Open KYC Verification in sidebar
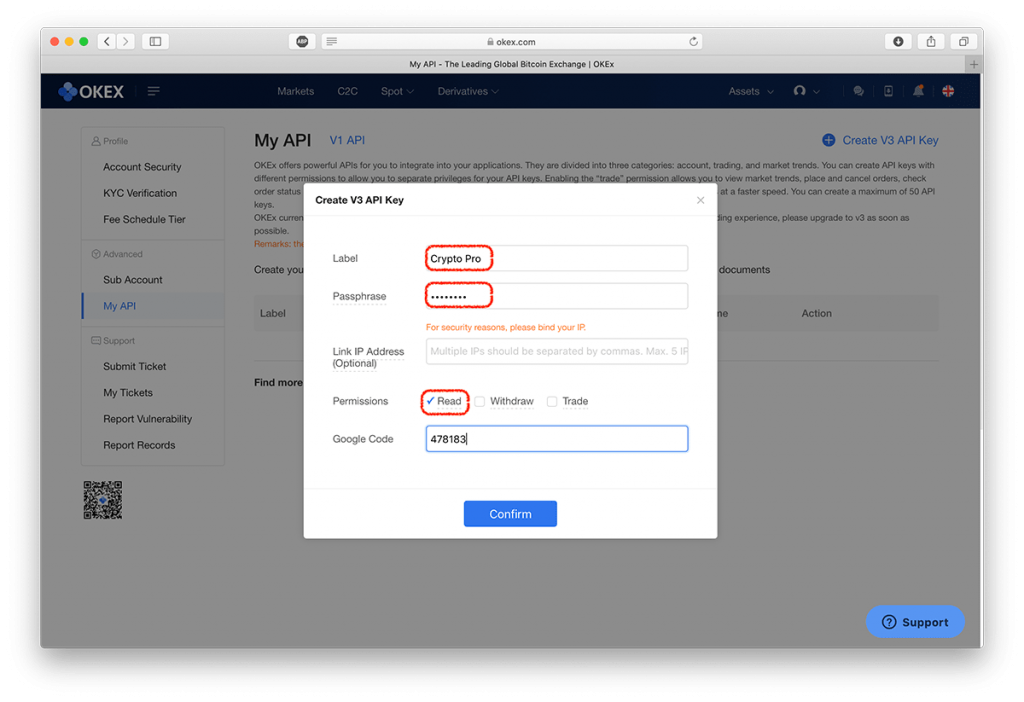1024x702 pixels. 140,193
